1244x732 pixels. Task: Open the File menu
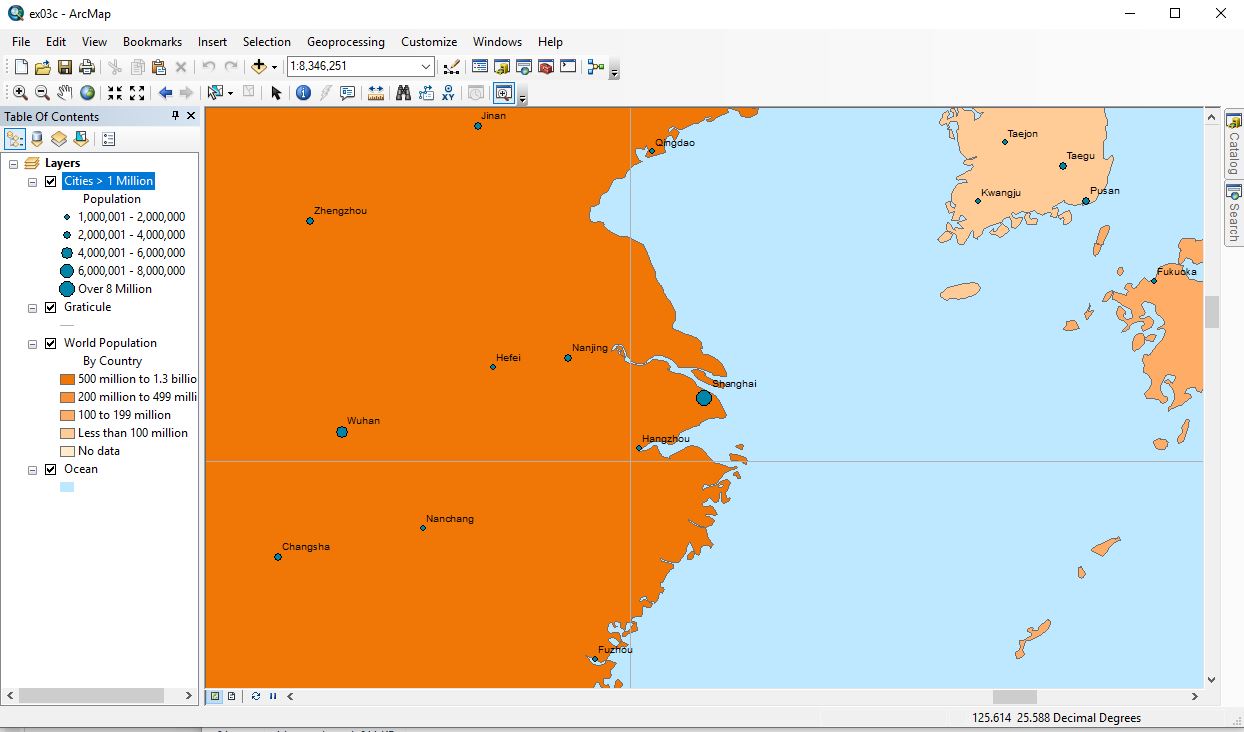click(21, 42)
